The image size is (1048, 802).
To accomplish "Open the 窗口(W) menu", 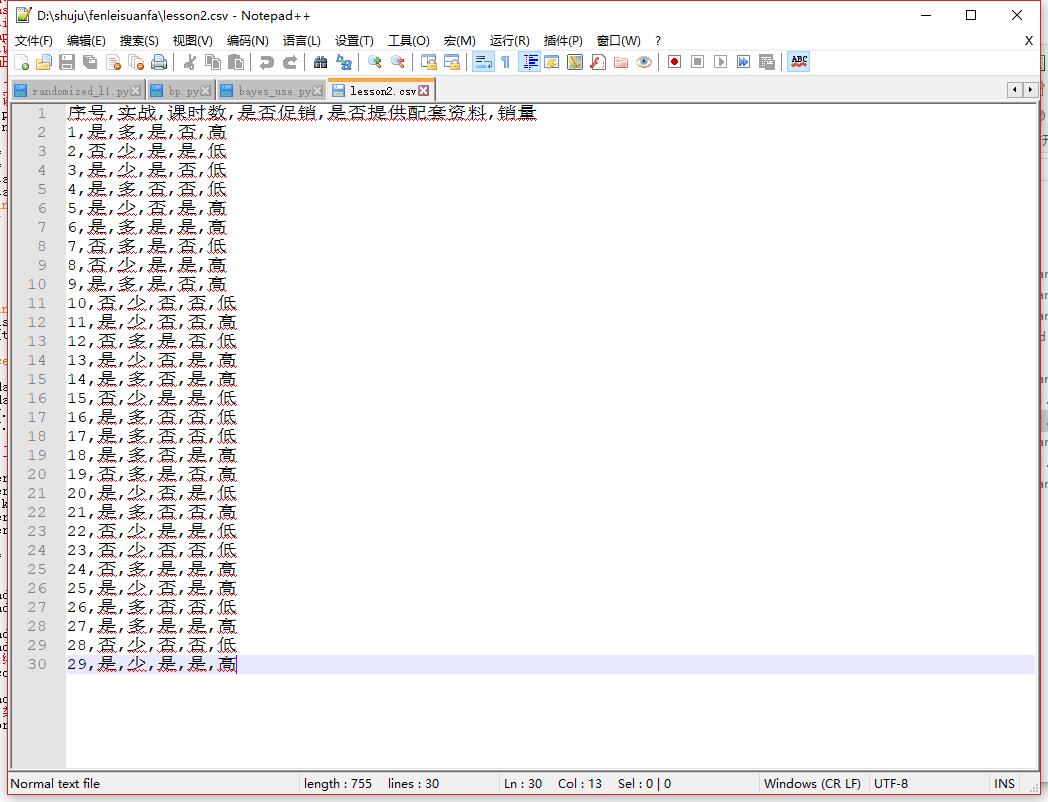I will coord(618,41).
